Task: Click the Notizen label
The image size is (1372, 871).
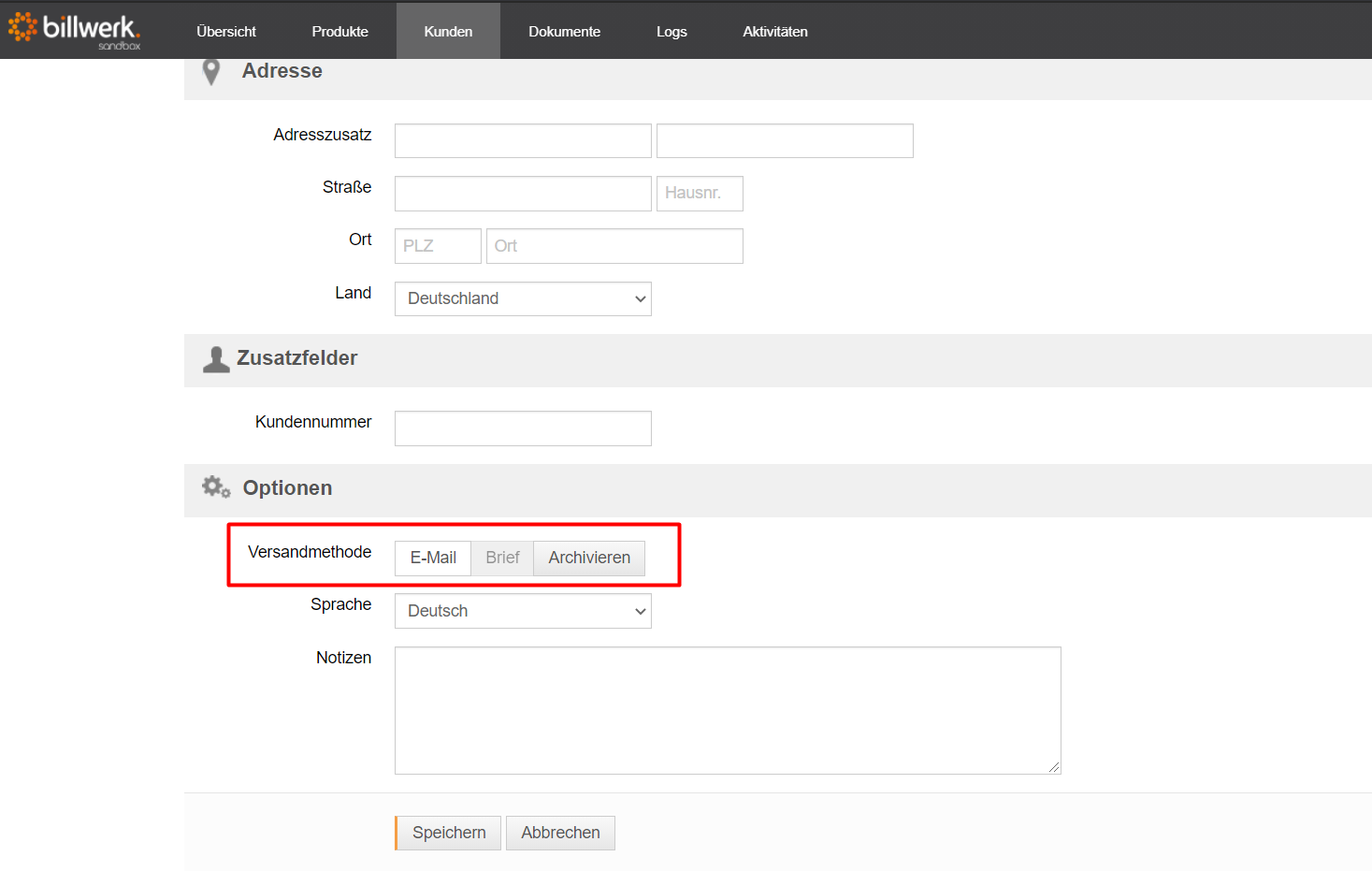Action: (343, 658)
